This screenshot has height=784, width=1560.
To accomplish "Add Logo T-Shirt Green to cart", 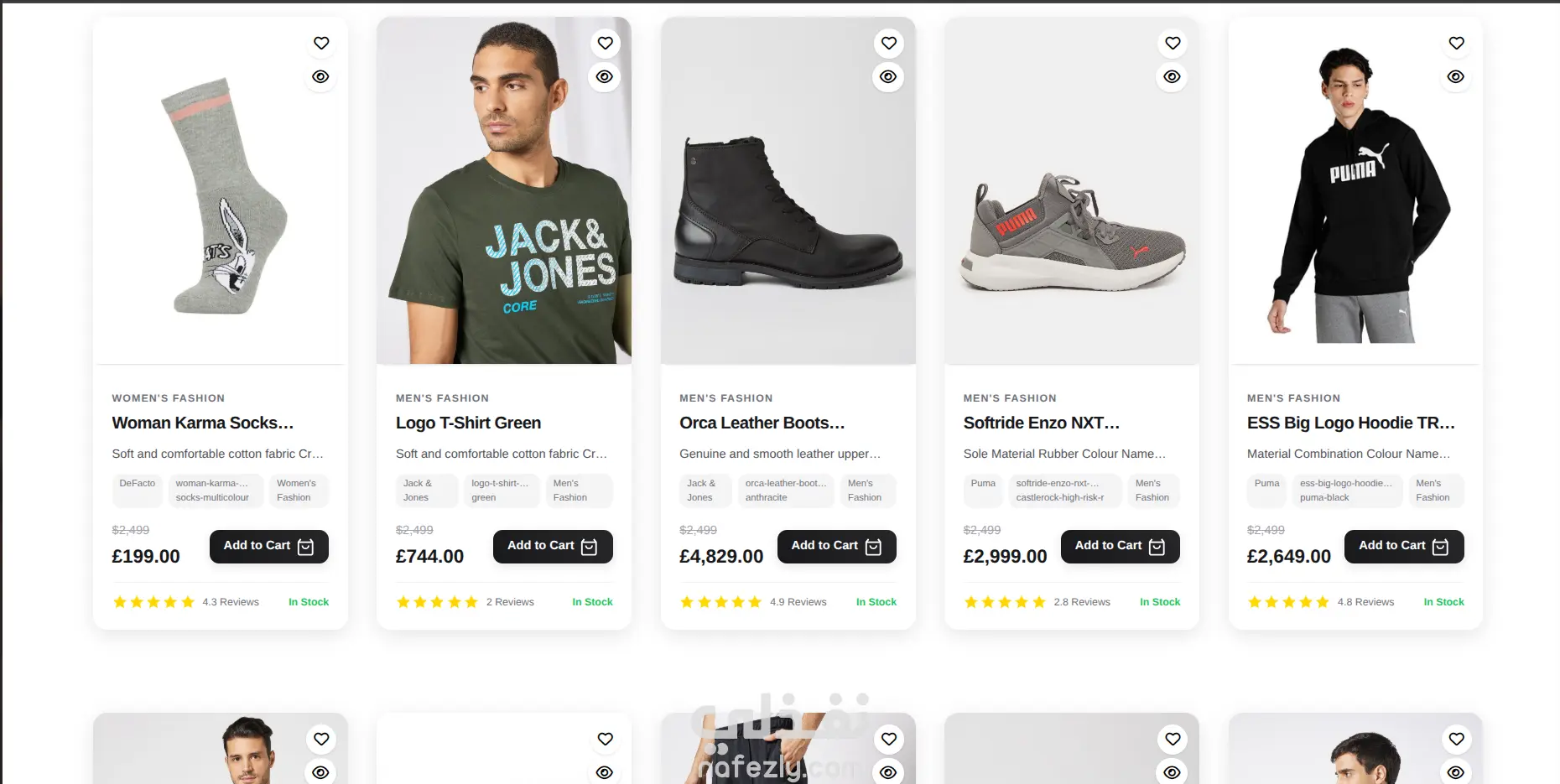I will 553,546.
